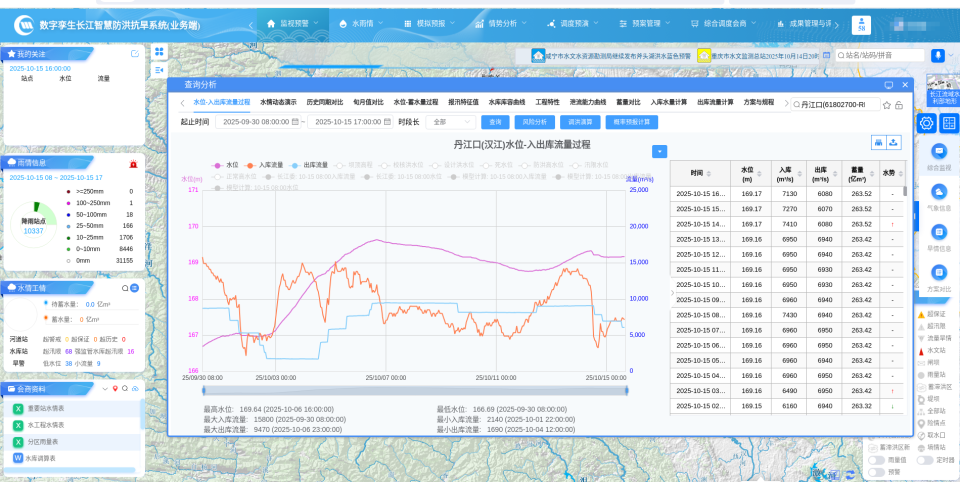Click the 查询 button
960x482 pixels.
click(494, 122)
